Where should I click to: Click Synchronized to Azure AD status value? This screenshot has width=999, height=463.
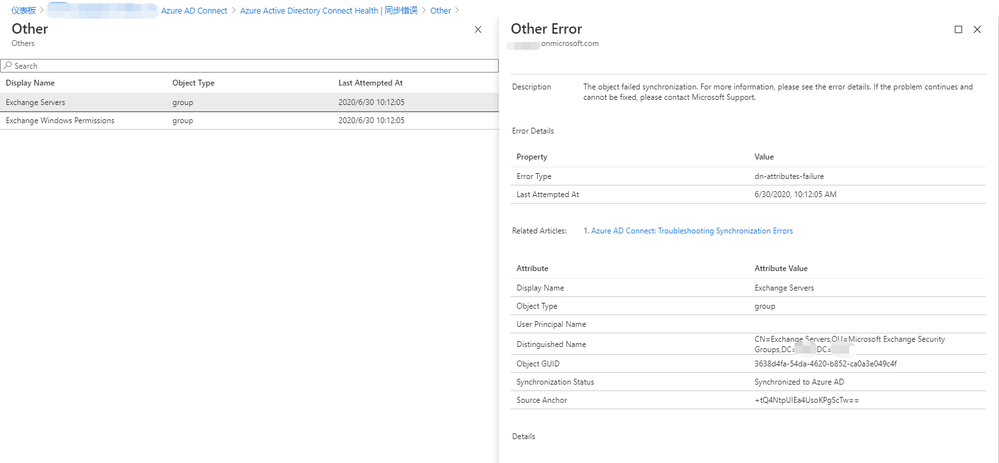click(x=799, y=382)
